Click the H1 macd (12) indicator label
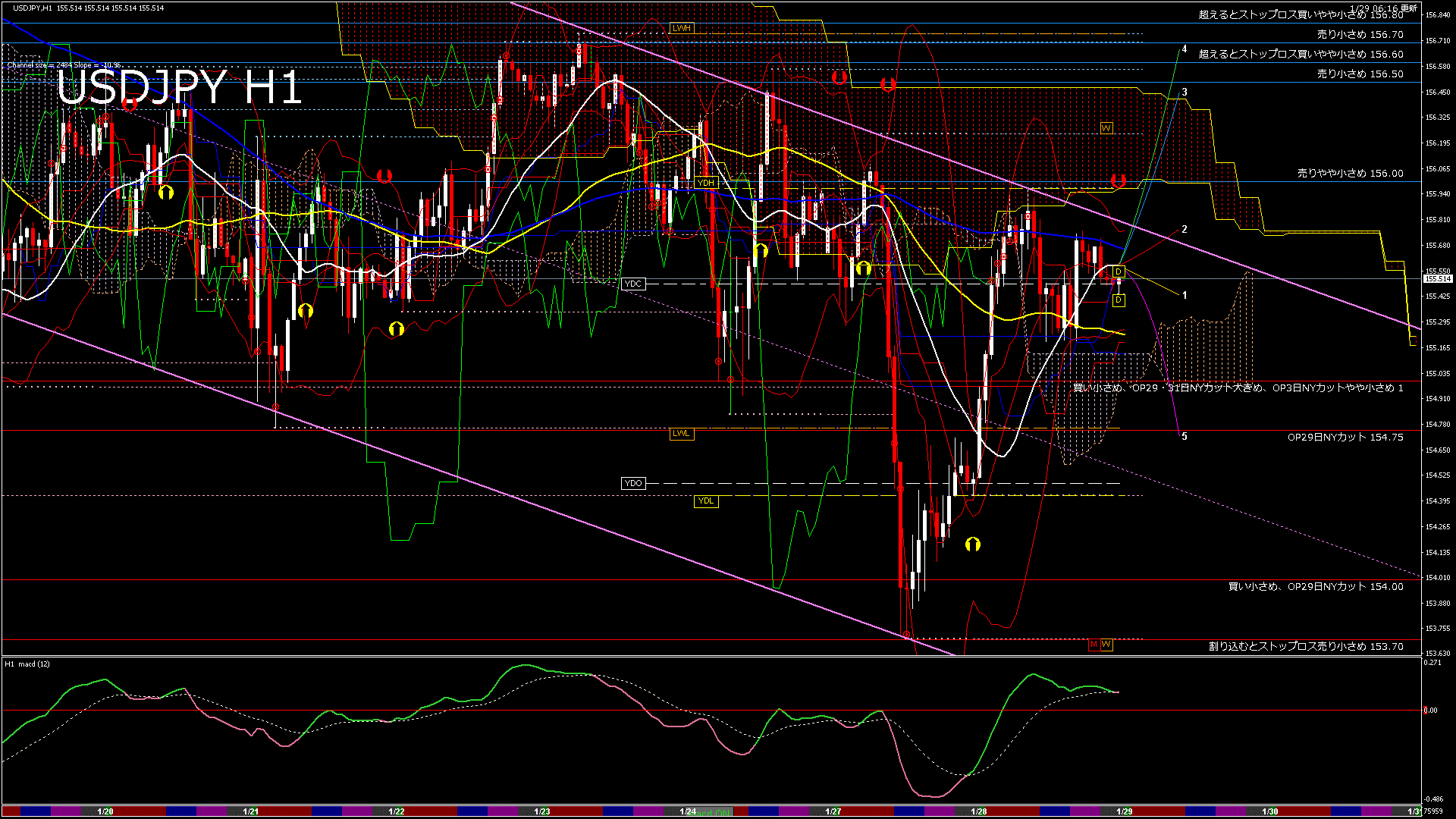Screen dimensions: 1456x819 27,664
